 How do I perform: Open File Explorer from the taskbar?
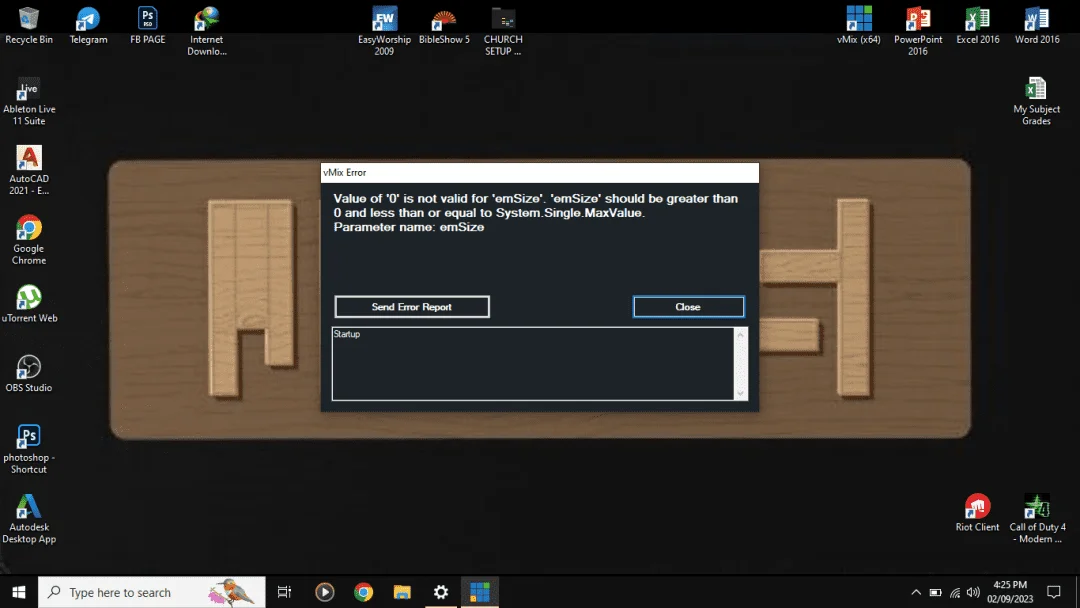click(402, 592)
